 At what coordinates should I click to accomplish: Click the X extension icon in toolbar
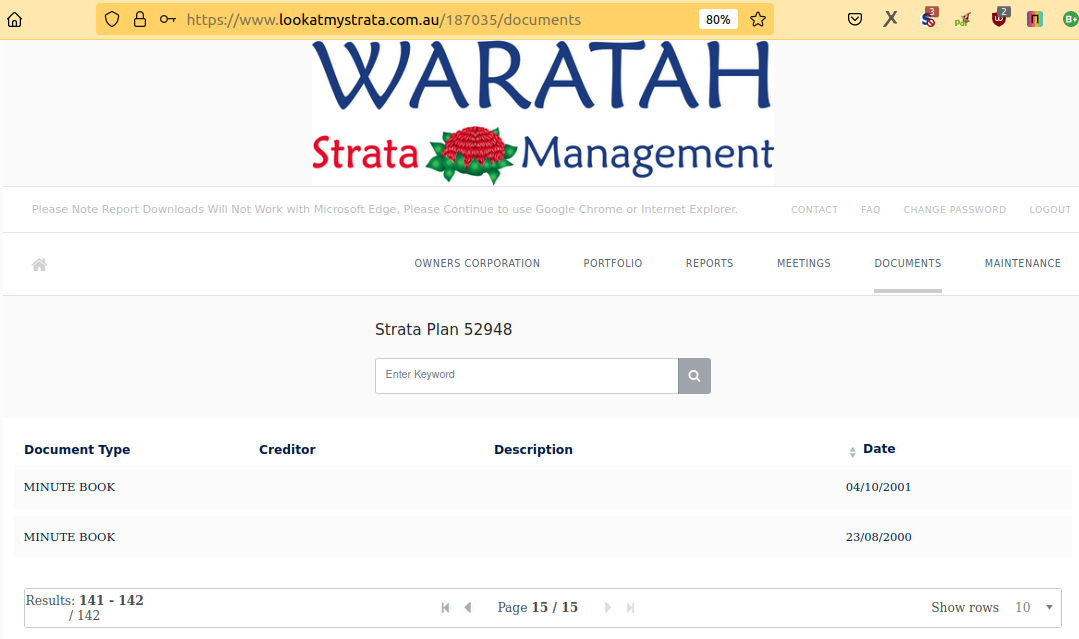[x=890, y=19]
